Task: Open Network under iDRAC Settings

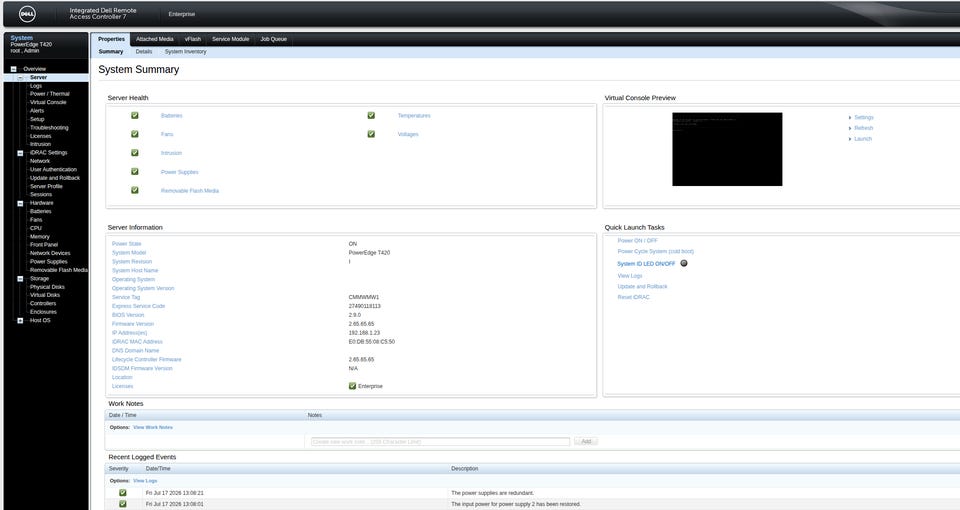Action: (x=40, y=161)
